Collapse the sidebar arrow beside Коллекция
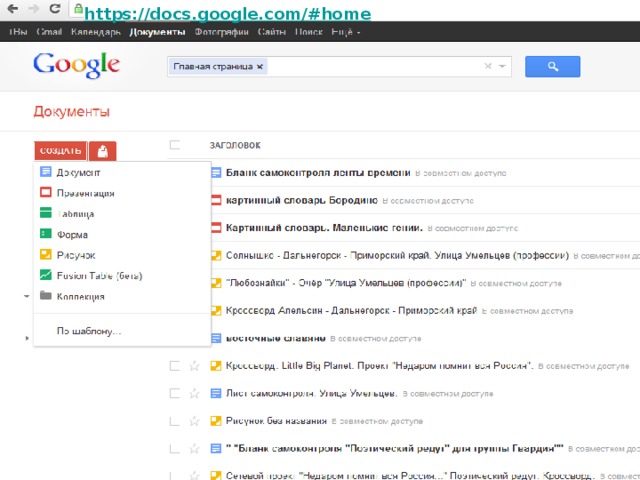Image resolution: width=640 pixels, height=480 pixels. [x=27, y=296]
